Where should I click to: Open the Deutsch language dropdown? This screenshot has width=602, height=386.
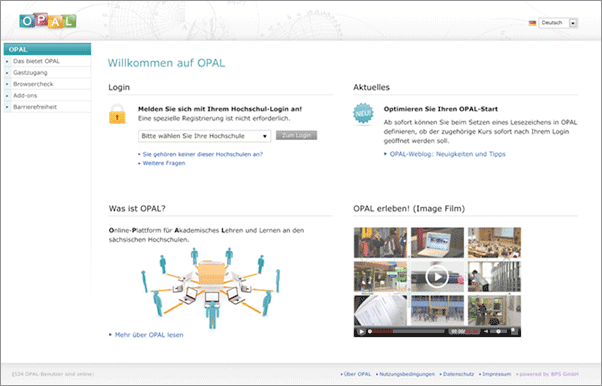click(558, 23)
